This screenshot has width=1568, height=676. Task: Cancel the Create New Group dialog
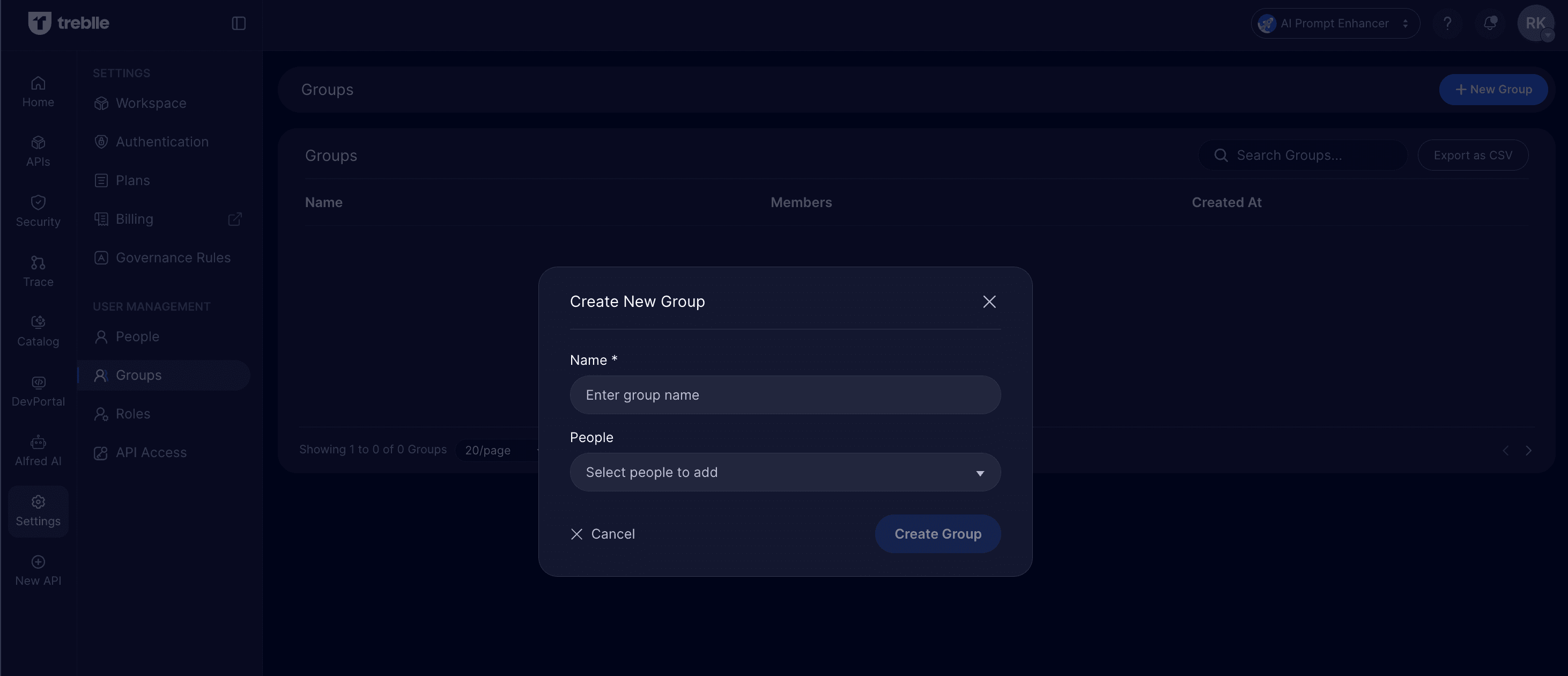(603, 533)
